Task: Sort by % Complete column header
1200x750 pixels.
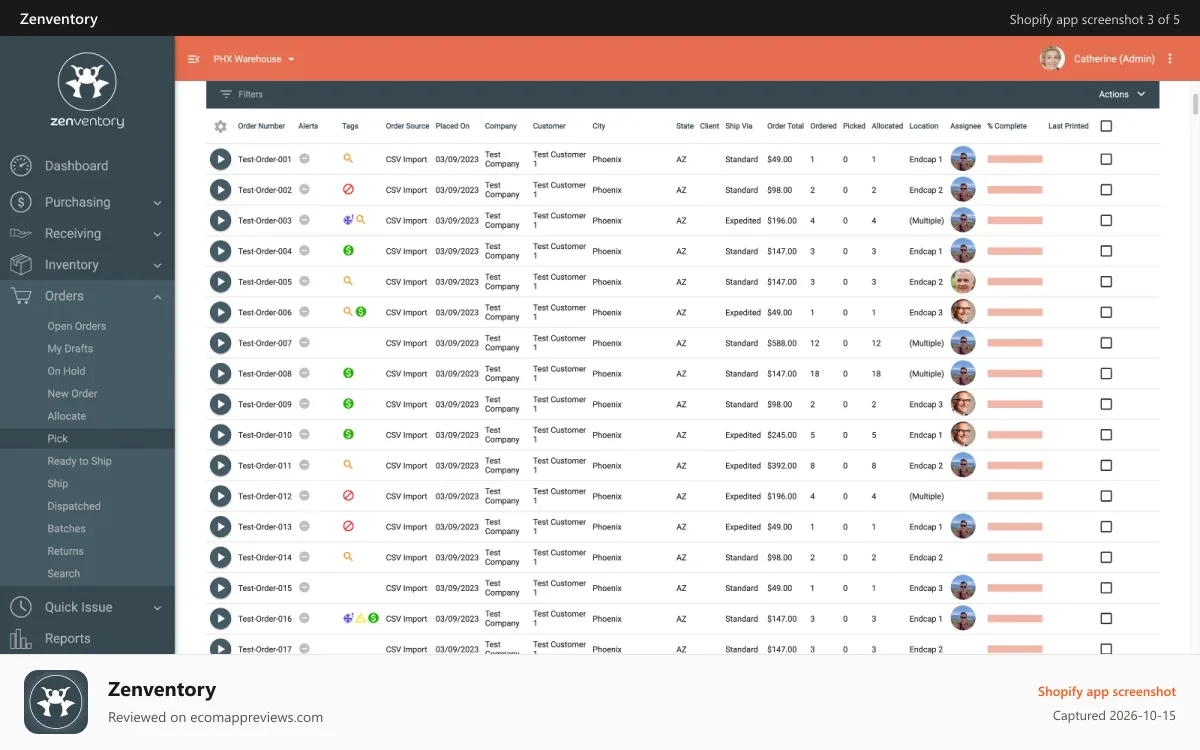Action: pos(1007,126)
